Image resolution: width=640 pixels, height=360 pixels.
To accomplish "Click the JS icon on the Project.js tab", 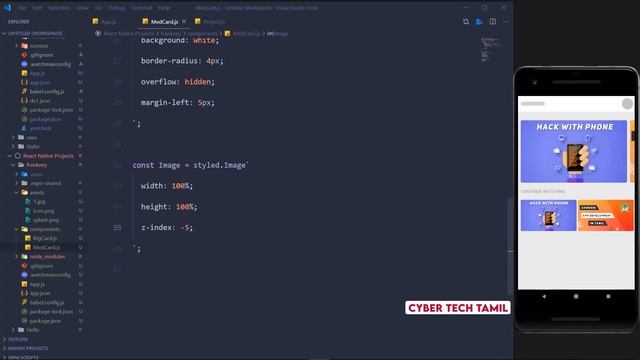I will [198, 21].
